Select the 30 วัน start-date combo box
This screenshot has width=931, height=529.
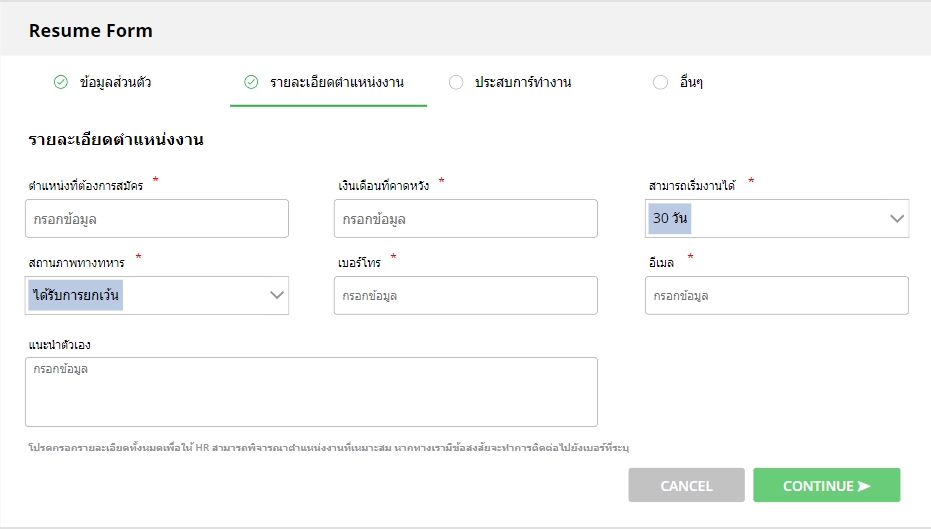760,219
